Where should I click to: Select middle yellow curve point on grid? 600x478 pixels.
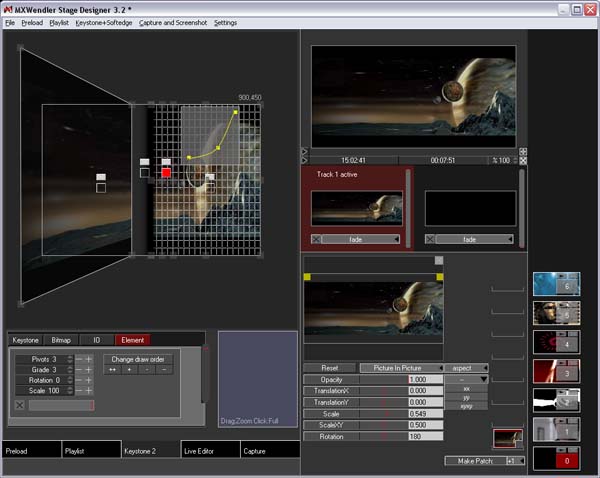(218, 147)
